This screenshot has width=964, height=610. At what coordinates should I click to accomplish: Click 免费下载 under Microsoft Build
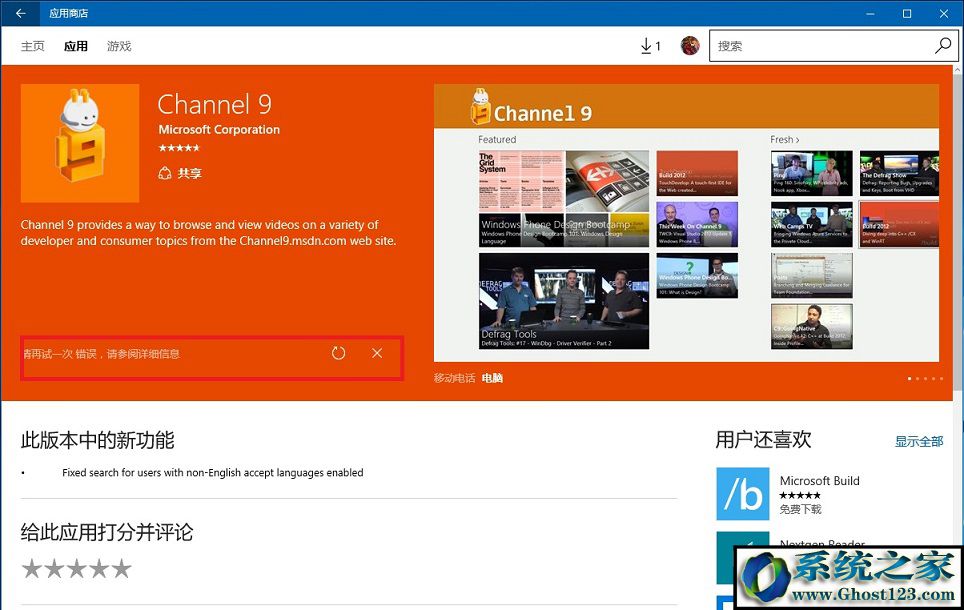click(x=800, y=509)
